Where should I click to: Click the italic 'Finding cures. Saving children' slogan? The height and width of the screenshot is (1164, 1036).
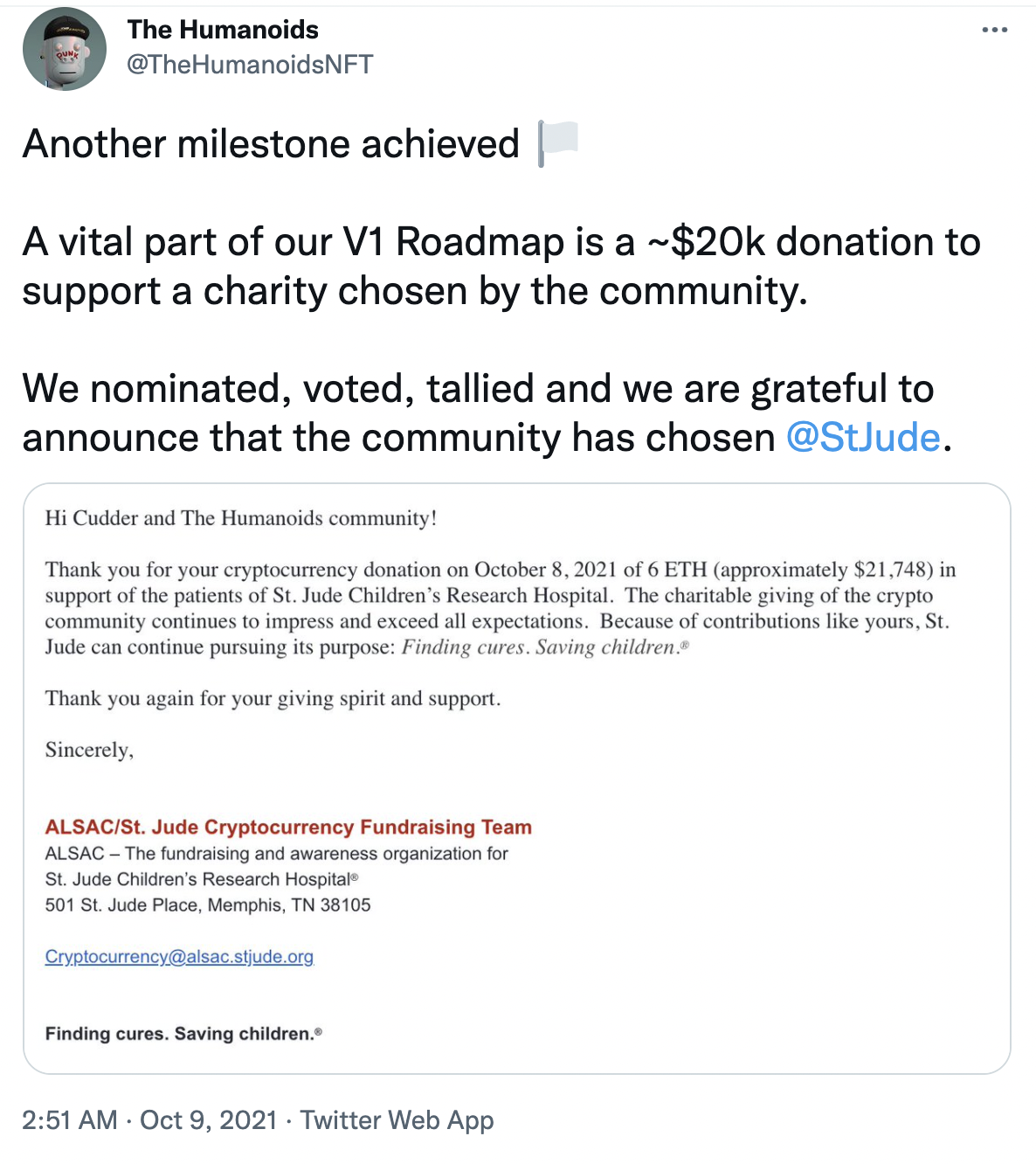tap(545, 648)
